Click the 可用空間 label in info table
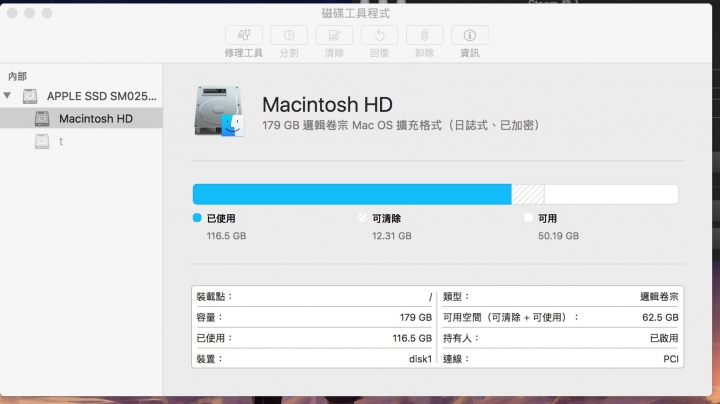 coord(511,317)
